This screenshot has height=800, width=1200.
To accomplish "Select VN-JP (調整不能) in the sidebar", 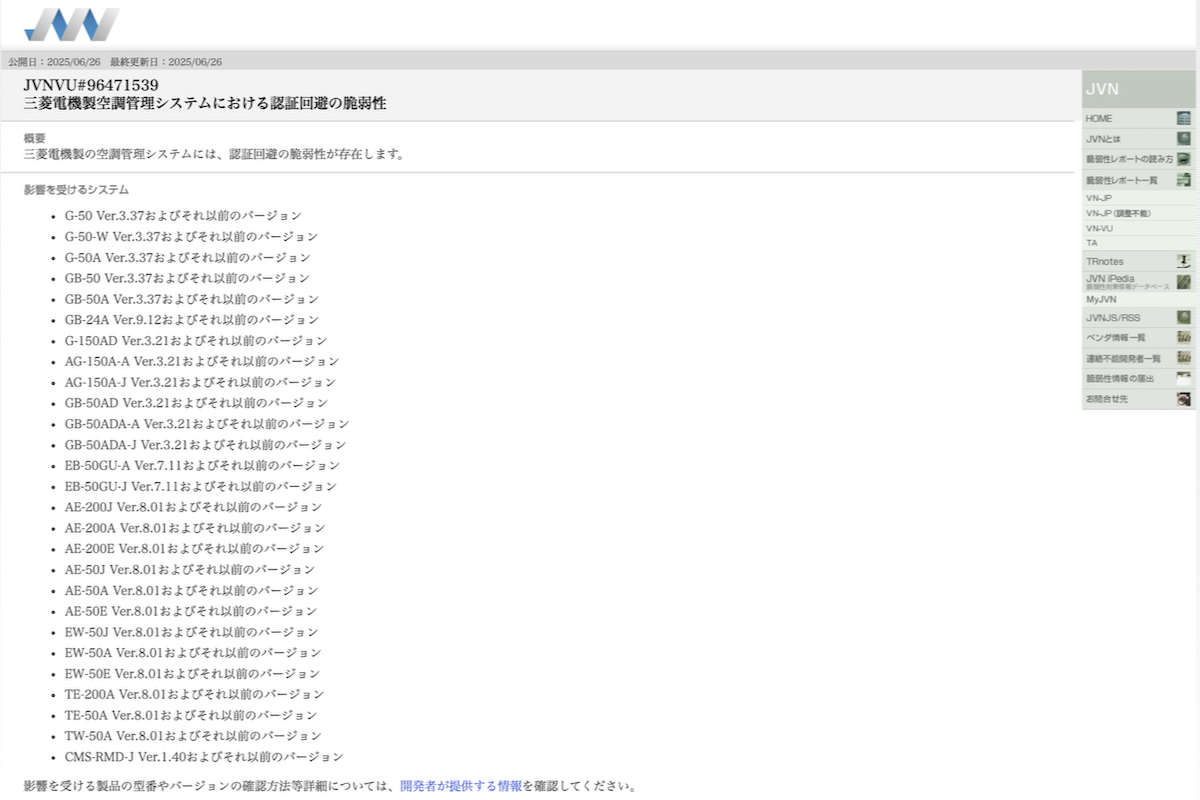I will coord(1117,213).
